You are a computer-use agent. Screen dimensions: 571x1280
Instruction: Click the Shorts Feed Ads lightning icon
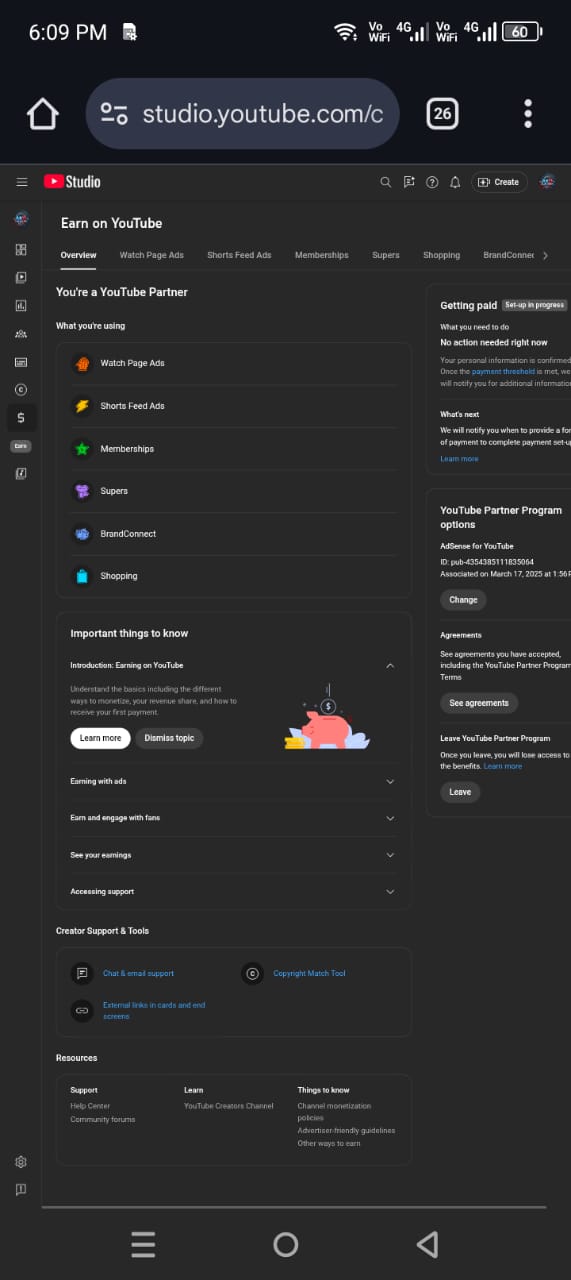[x=82, y=406]
